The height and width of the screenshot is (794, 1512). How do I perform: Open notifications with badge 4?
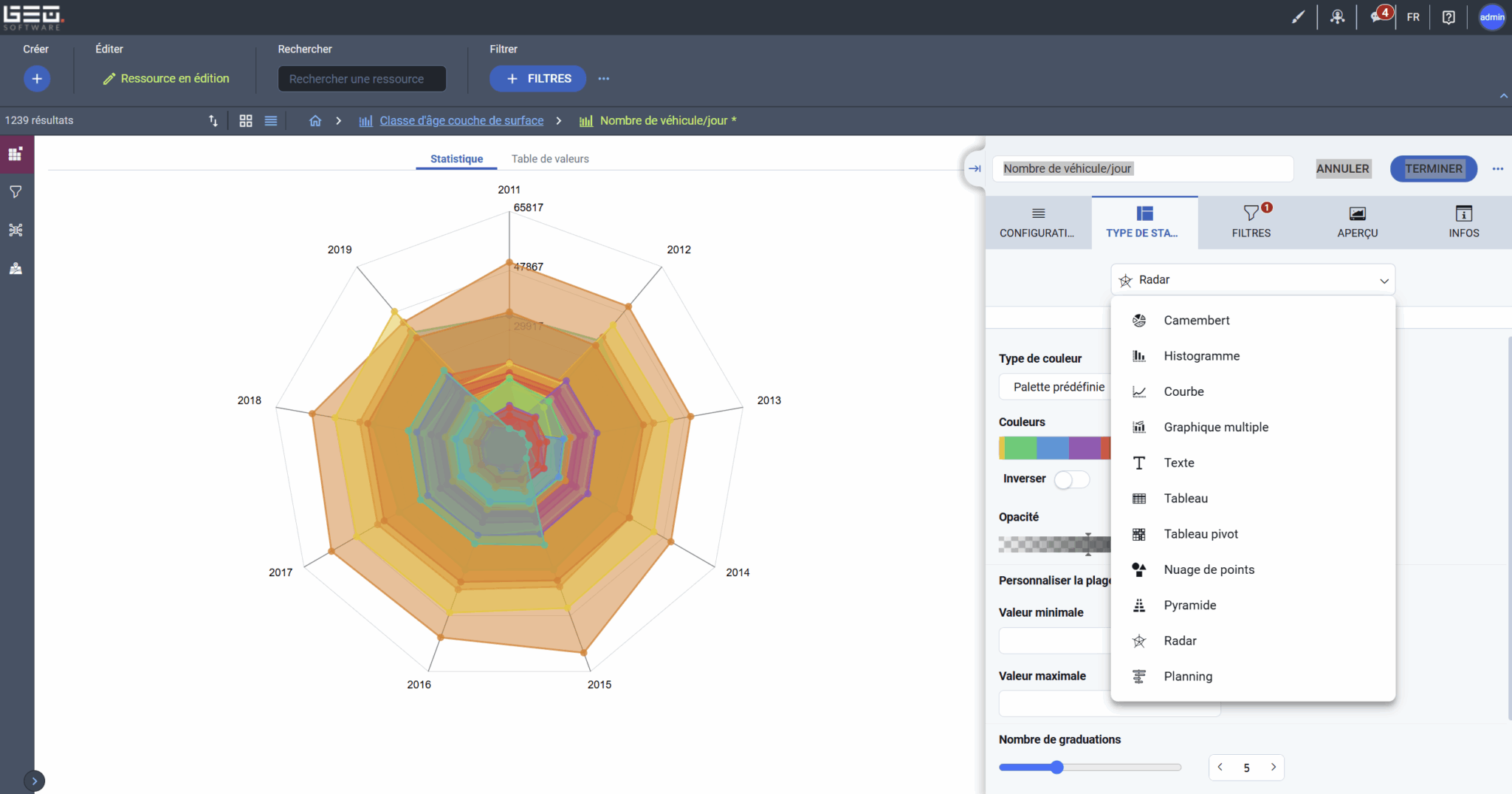(x=1378, y=17)
